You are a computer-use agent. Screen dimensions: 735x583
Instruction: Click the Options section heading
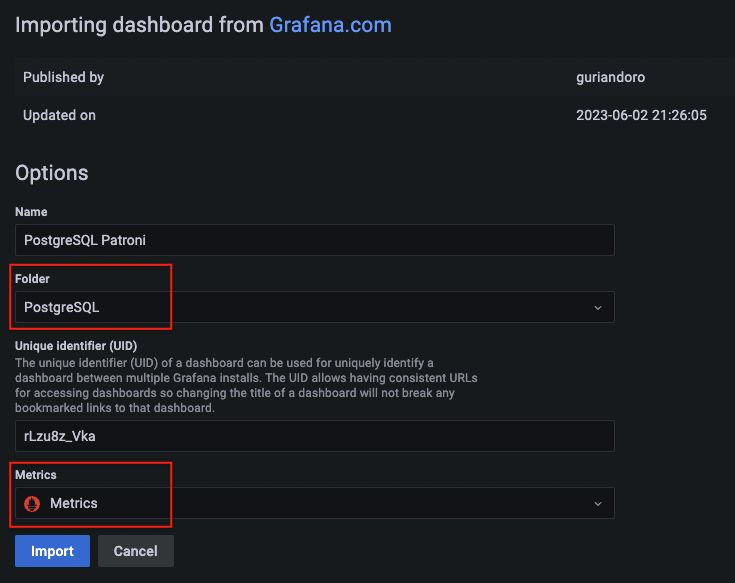52,173
